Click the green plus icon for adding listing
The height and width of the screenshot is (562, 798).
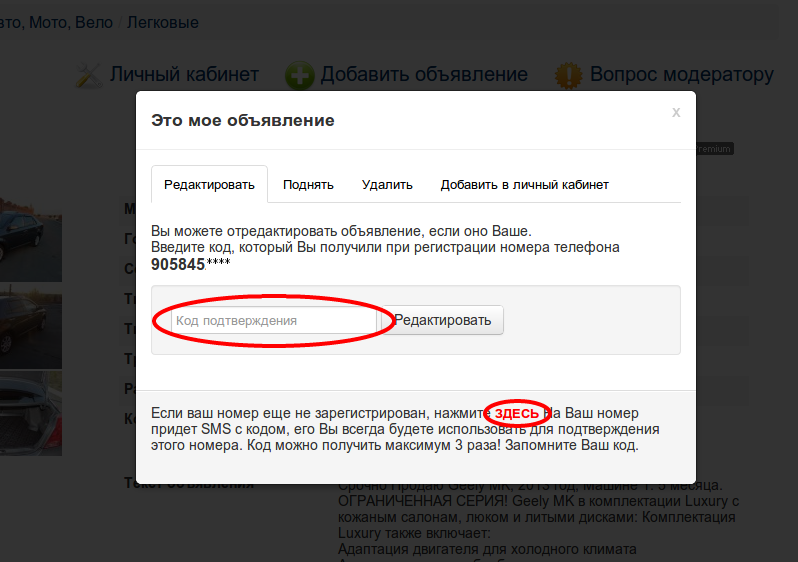pyautogui.click(x=299, y=75)
